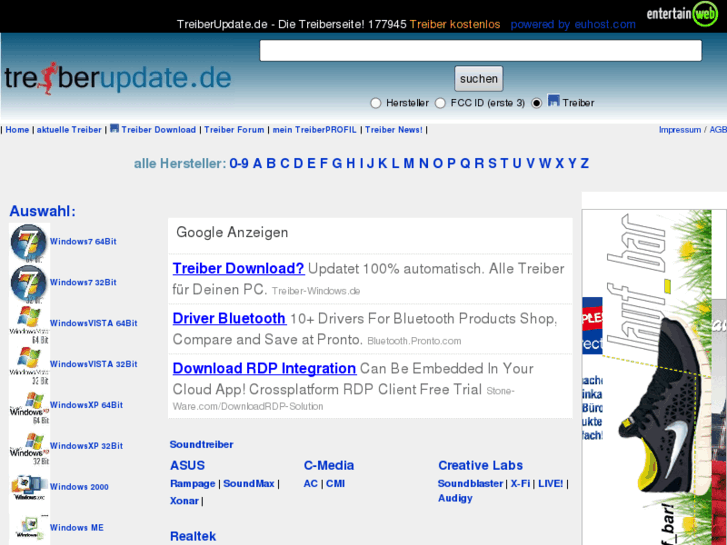Viewport: 727px width, 545px height.
Task: Open the SoundMax link
Action: coord(249,483)
